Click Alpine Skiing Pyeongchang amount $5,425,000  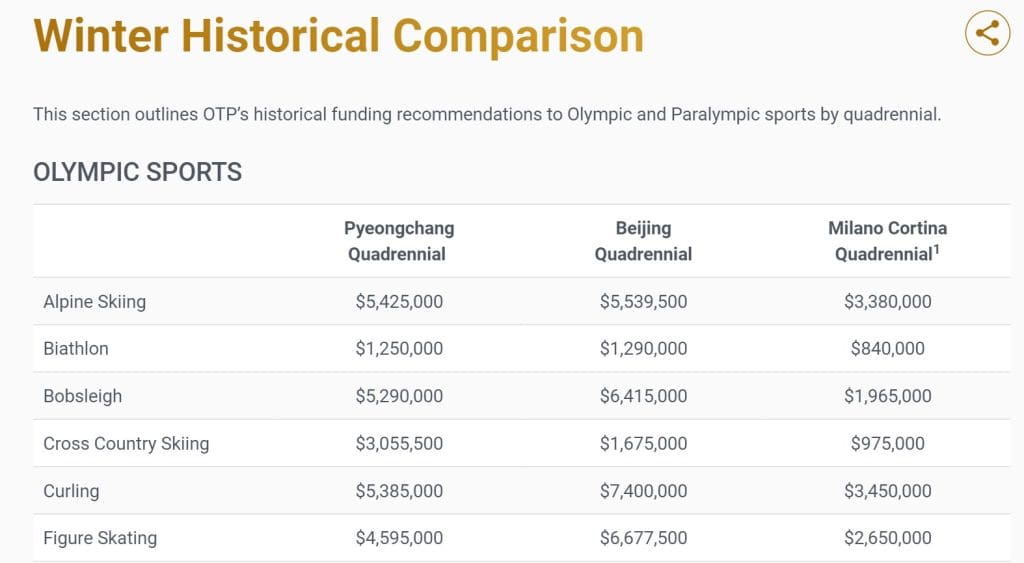coord(399,301)
